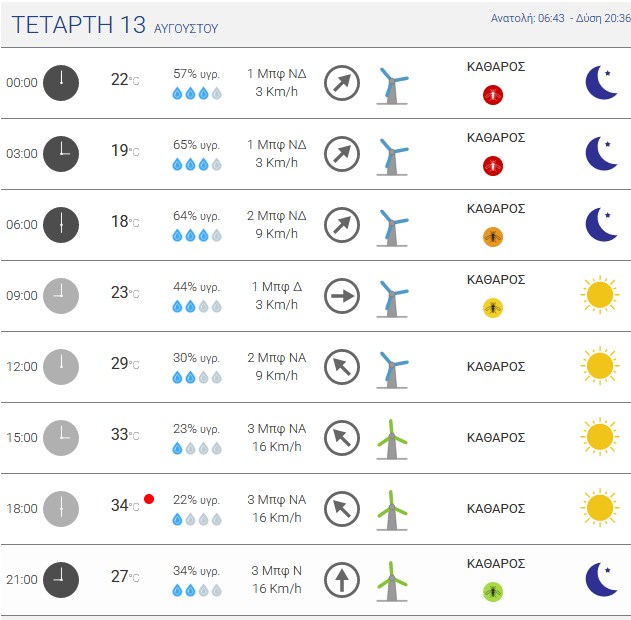
Task: Click the 33°C temperature at 15:00
Action: [x=125, y=435]
